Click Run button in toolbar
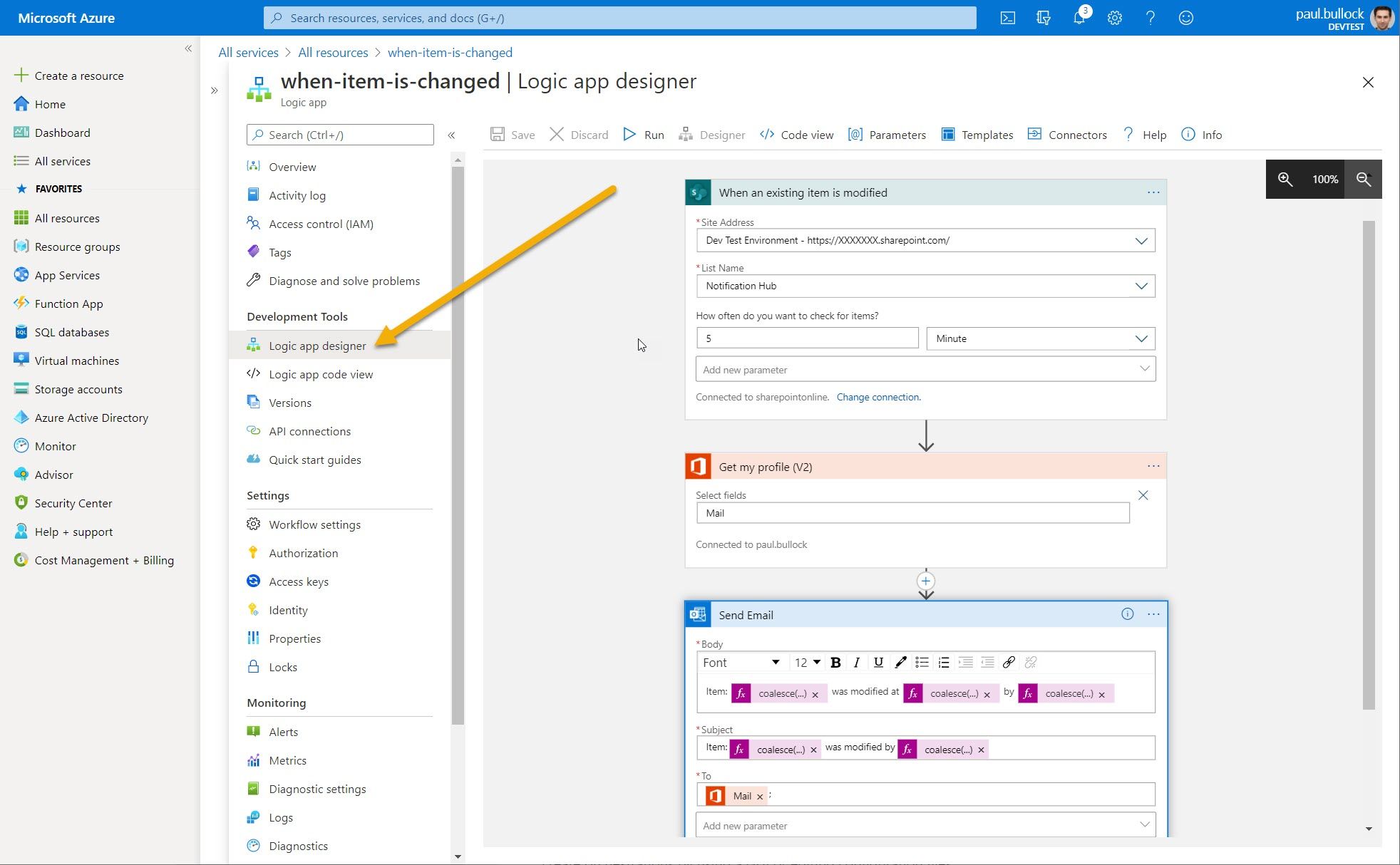 644,135
